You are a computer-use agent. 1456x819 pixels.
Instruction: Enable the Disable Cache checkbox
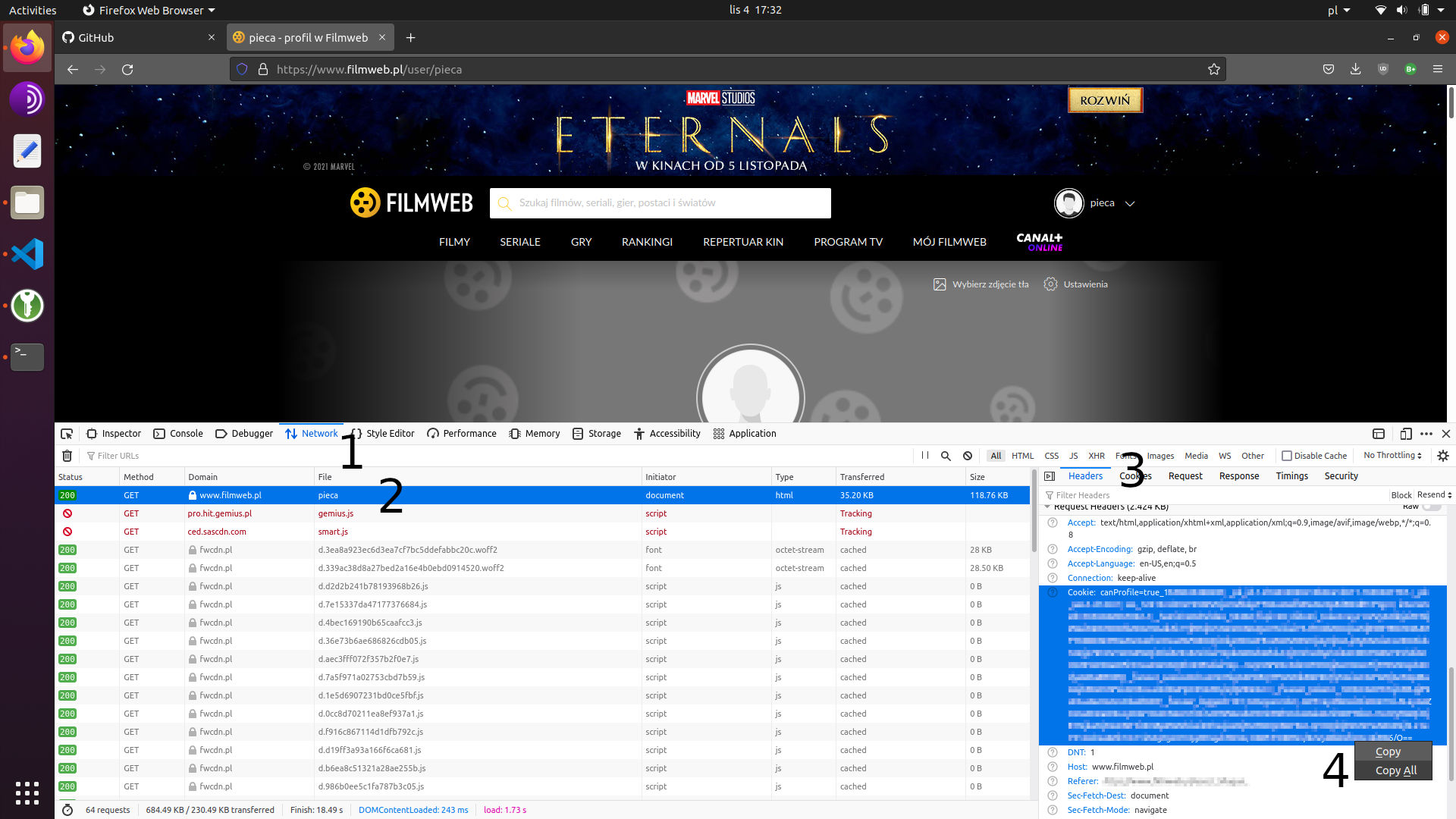coord(1286,456)
